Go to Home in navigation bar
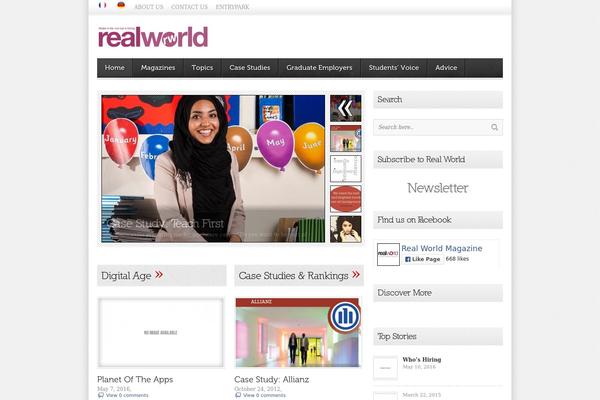This screenshot has width=600, height=400. 114,68
